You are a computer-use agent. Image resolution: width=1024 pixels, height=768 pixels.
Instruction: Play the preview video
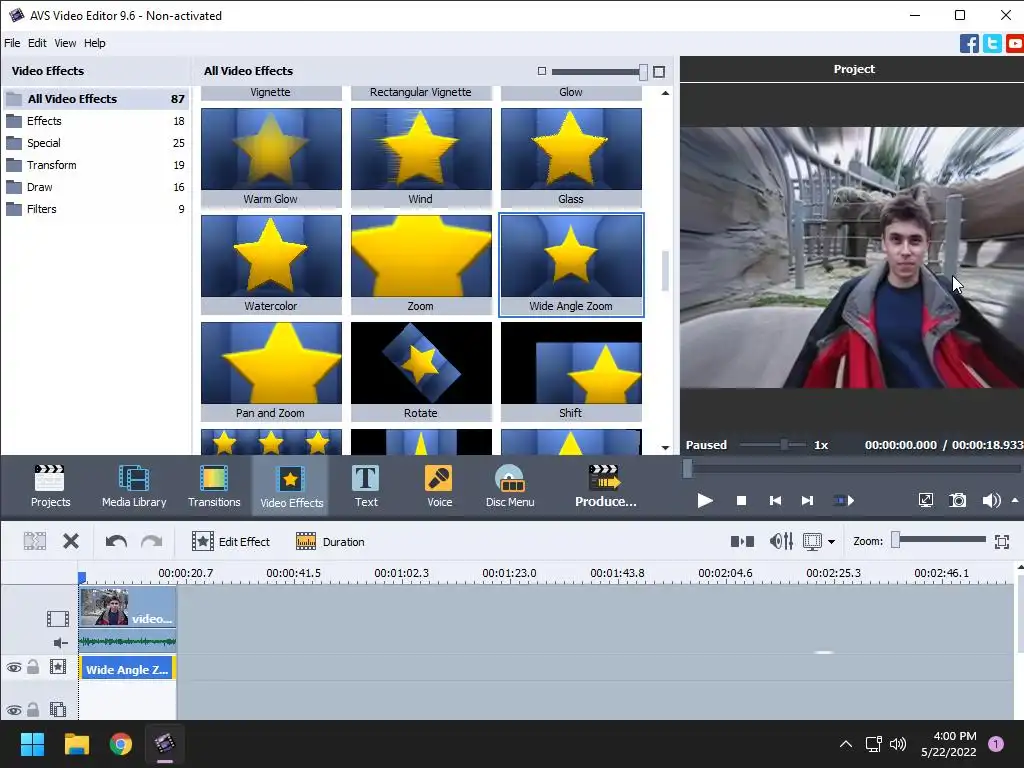pyautogui.click(x=705, y=501)
